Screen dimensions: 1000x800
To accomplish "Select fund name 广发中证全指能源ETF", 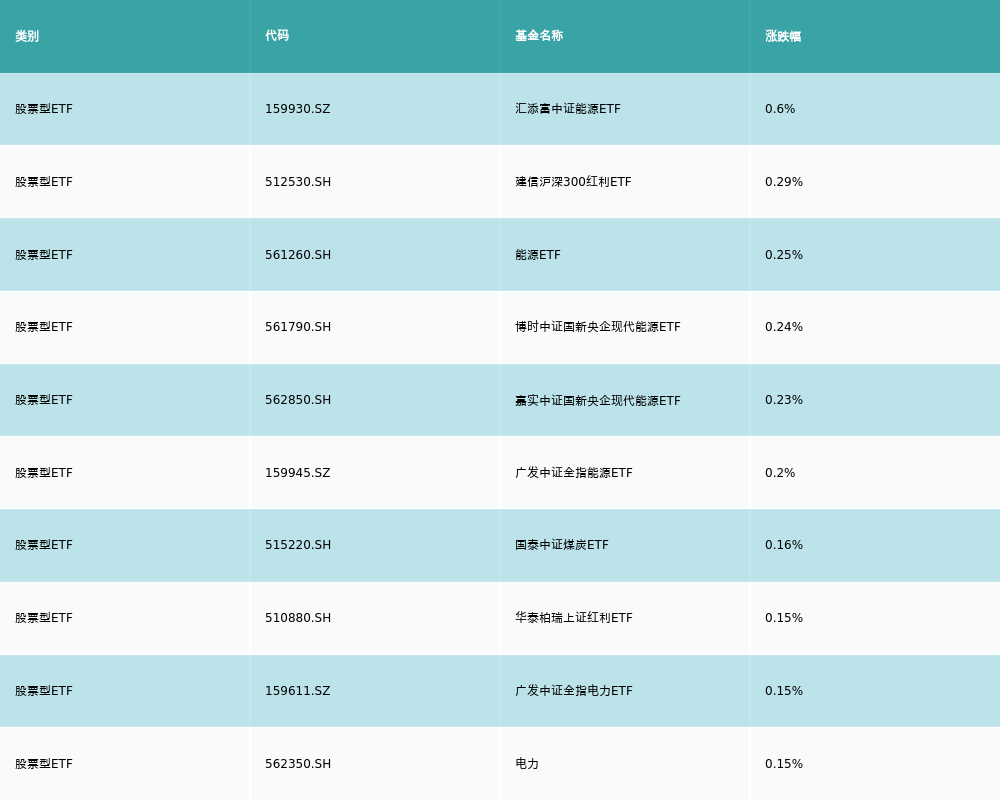I will tap(574, 473).
